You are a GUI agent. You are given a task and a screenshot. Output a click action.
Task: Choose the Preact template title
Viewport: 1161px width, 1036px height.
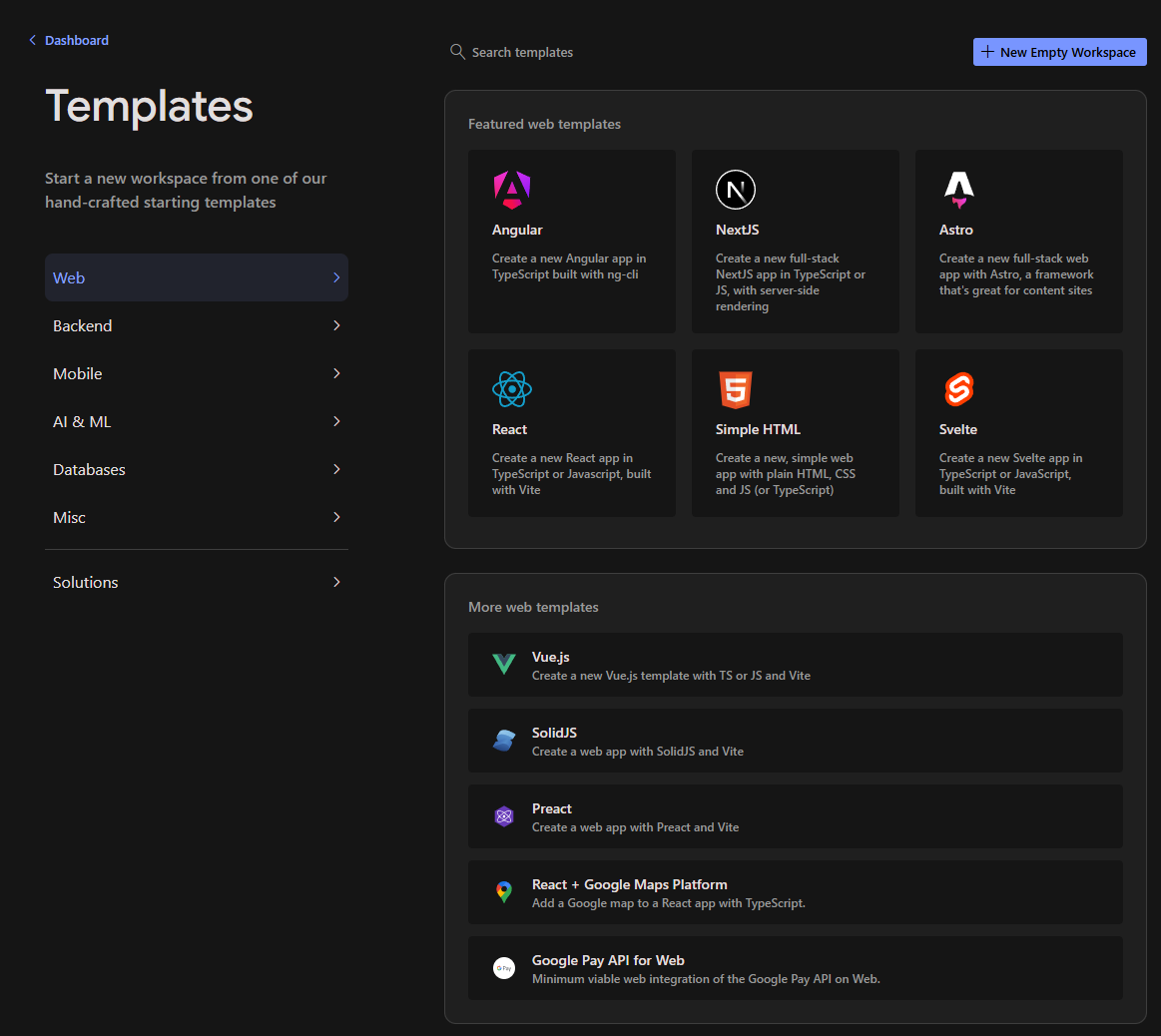tap(552, 808)
